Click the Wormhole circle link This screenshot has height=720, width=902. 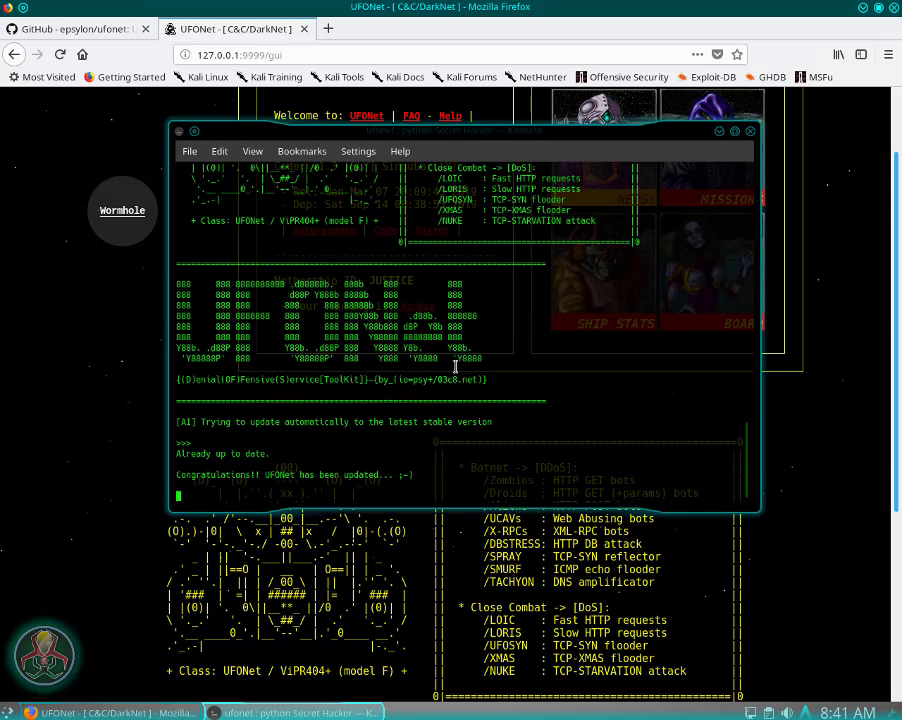(122, 210)
